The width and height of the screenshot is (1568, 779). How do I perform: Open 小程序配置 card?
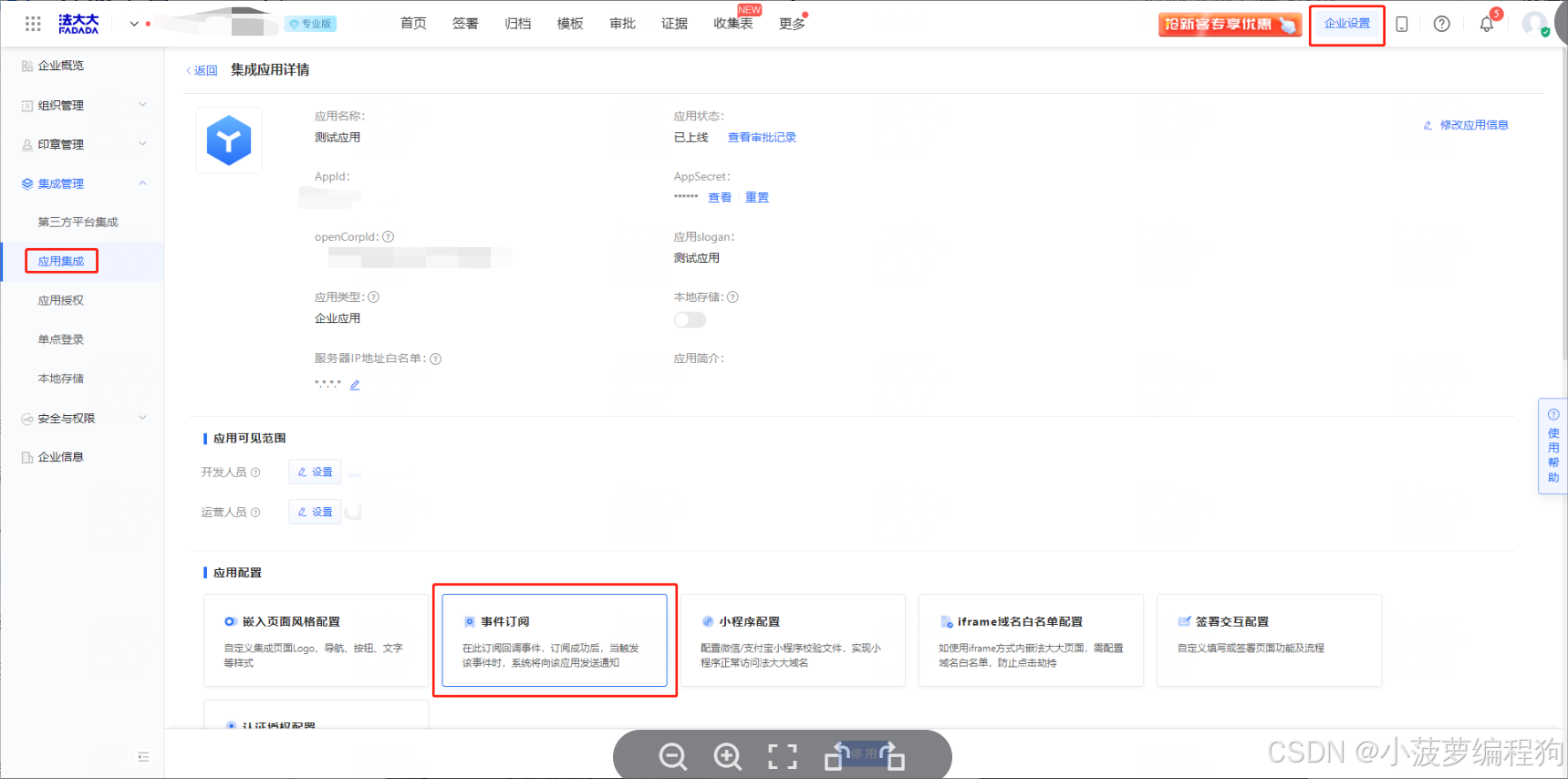pos(793,640)
